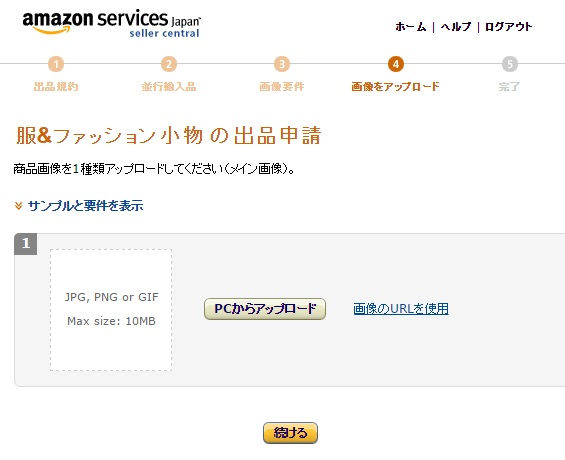The height and width of the screenshot is (460, 565).
Task: Open the ホーム link
Action: (x=410, y=27)
